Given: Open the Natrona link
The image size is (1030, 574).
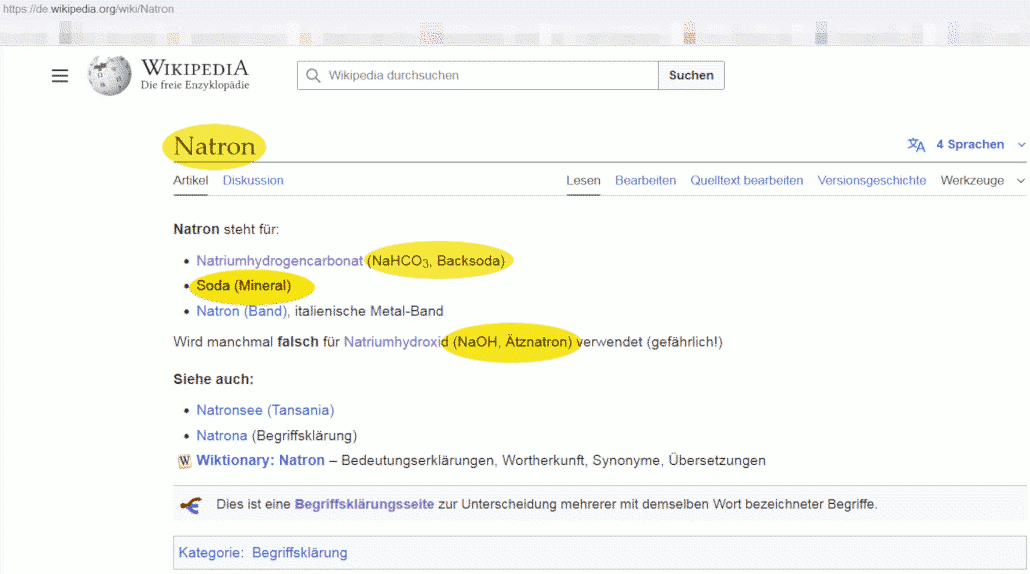Looking at the screenshot, I should [222, 436].
